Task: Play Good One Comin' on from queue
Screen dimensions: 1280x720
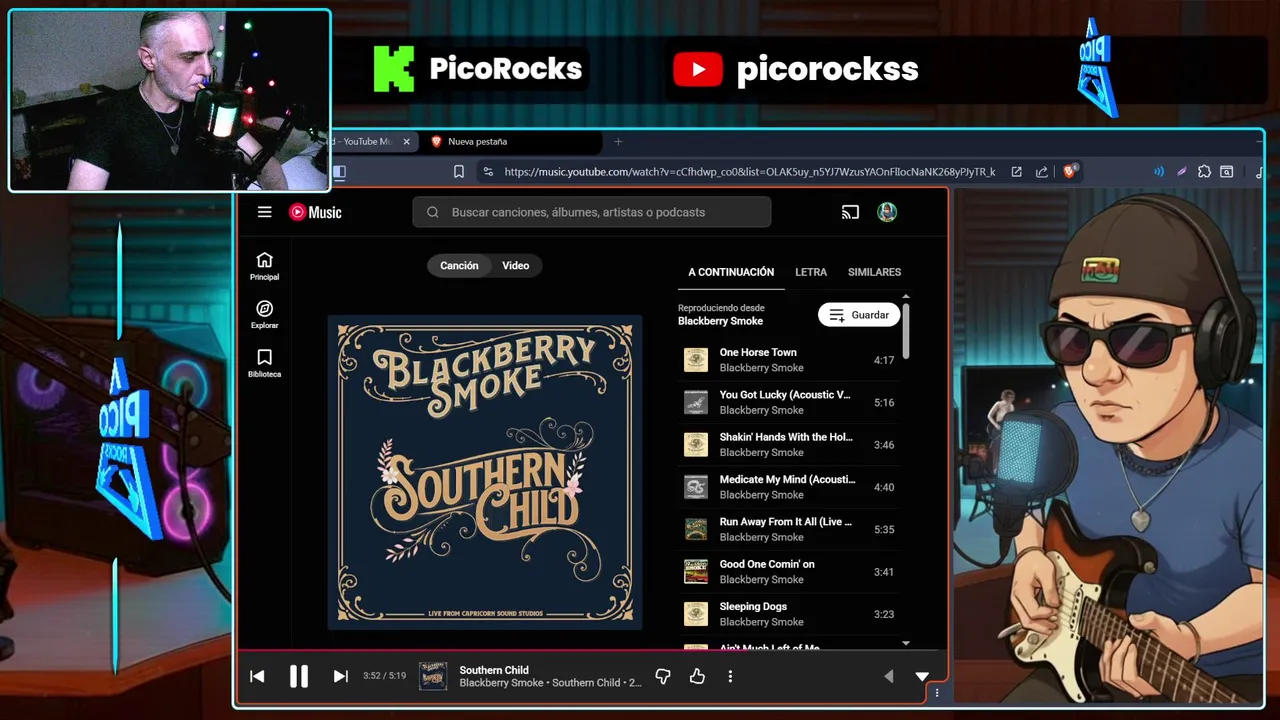Action: 788,571
